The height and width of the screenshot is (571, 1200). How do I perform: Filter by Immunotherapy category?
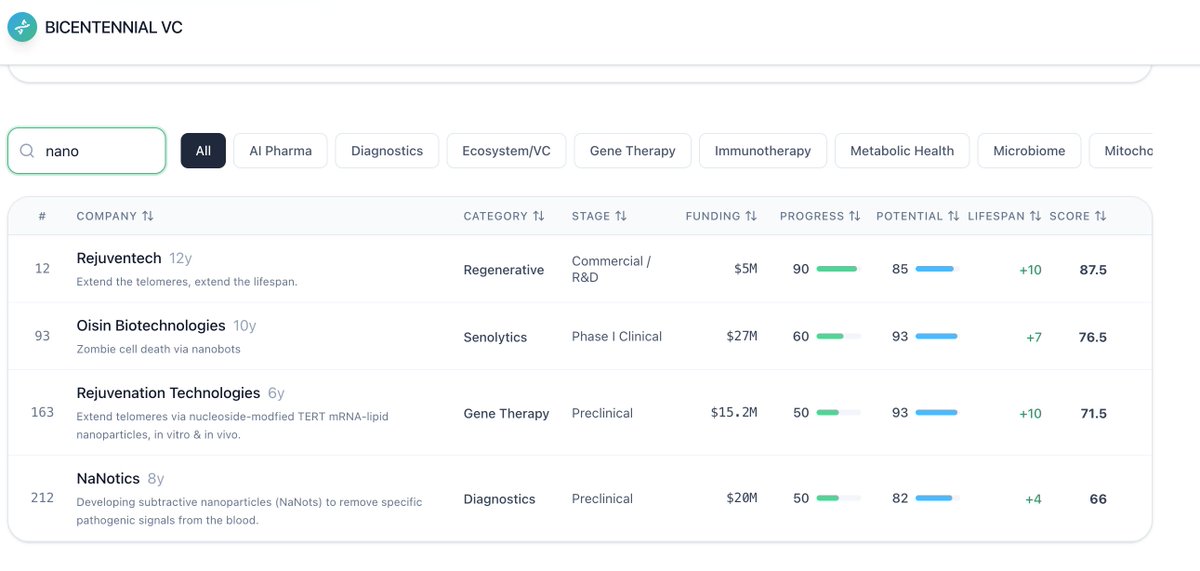click(x=763, y=151)
